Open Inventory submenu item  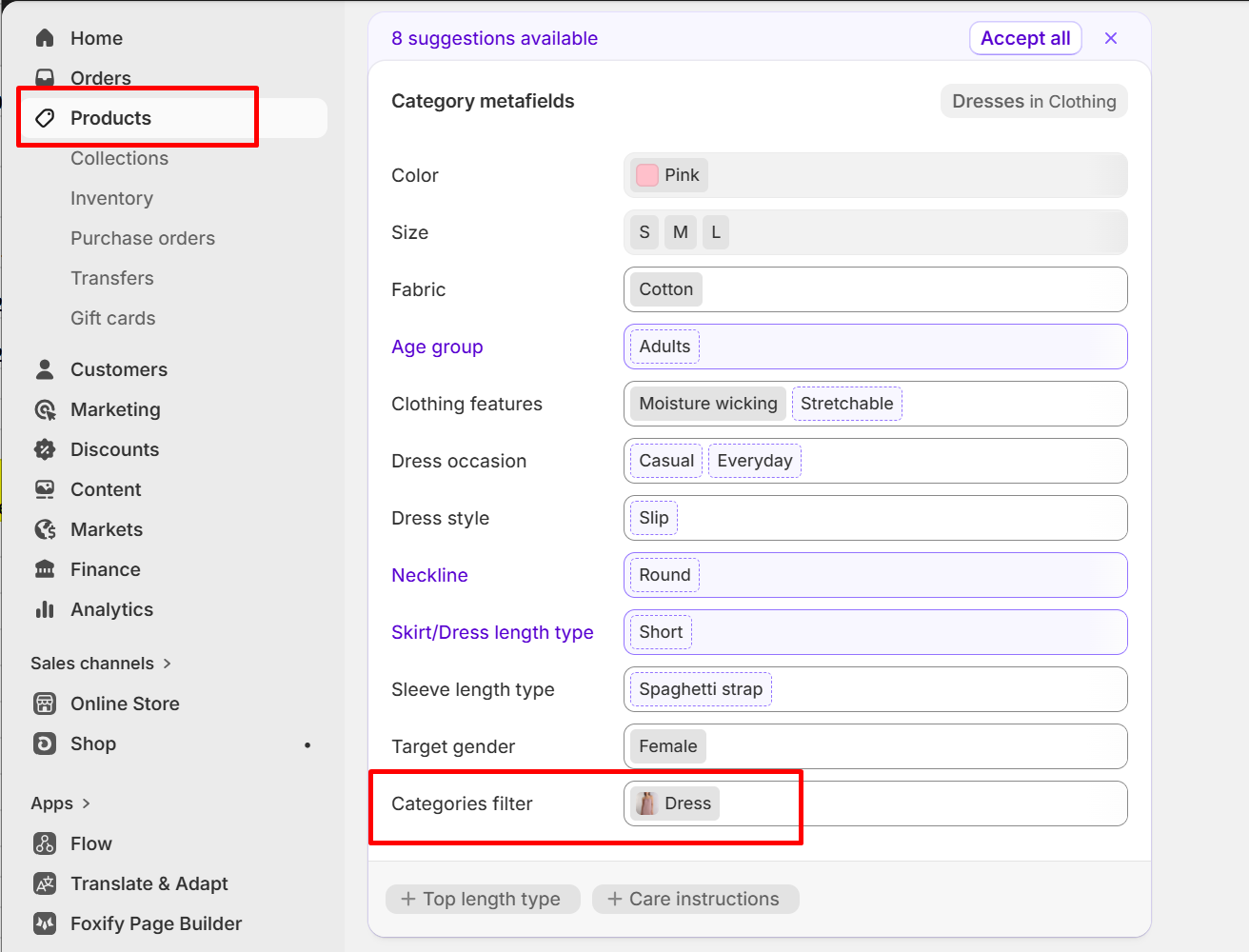pos(111,198)
